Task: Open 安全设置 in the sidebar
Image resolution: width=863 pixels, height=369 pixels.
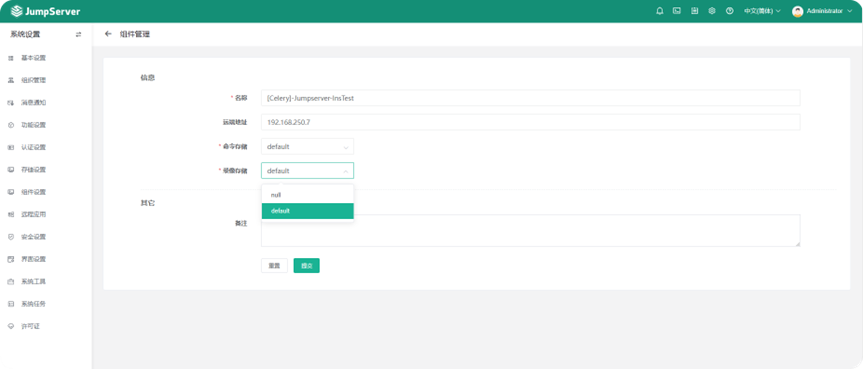Action: coord(33,237)
